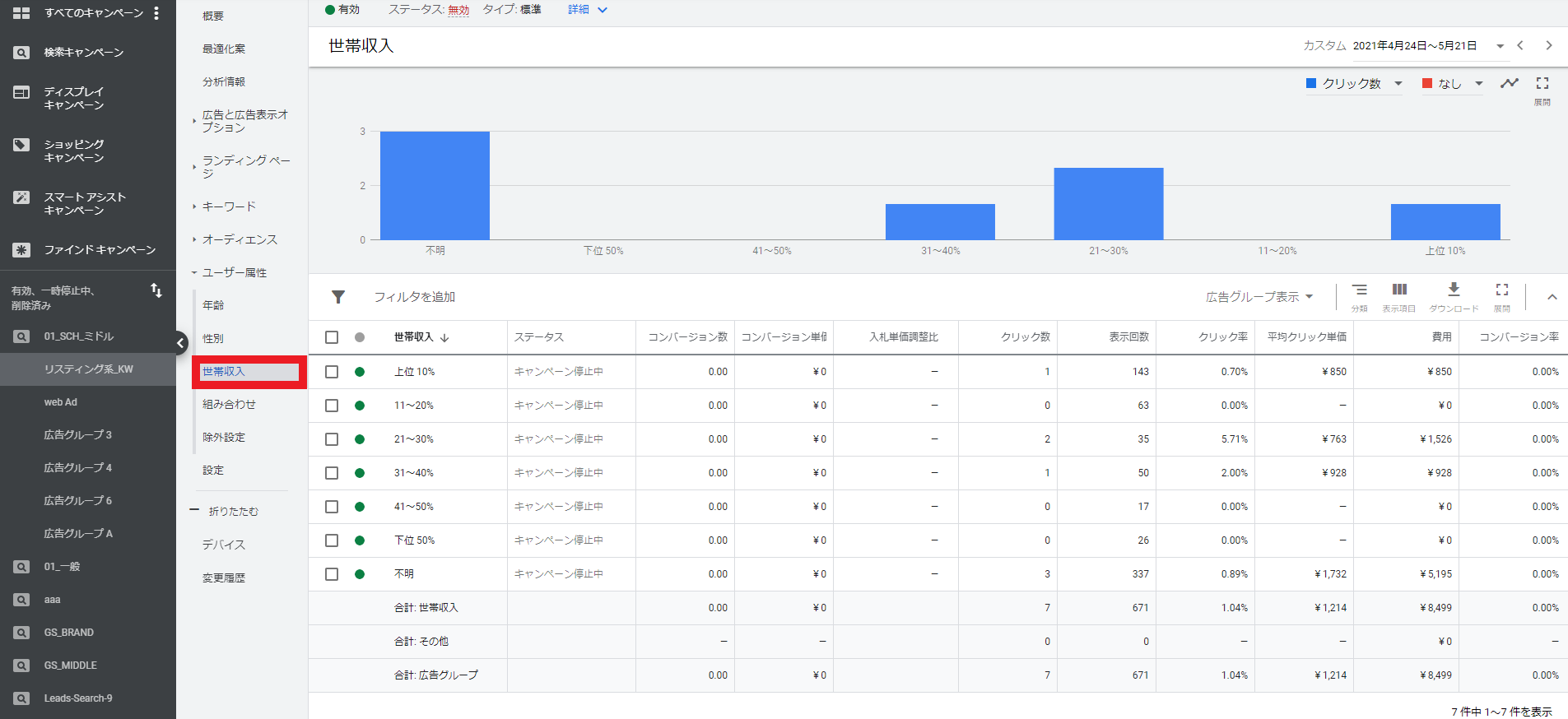Viewport: 1568px width, 719px height.
Task: Toggle the select-all checkbox in table header
Action: [332, 337]
